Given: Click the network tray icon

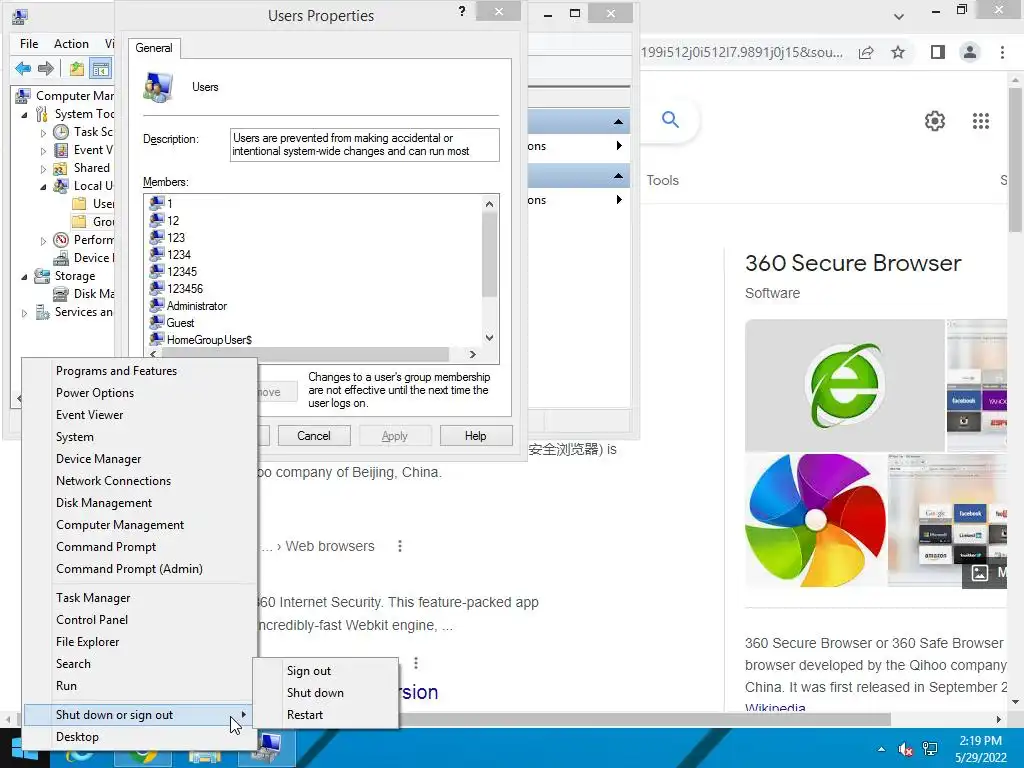Looking at the screenshot, I should tap(930, 749).
